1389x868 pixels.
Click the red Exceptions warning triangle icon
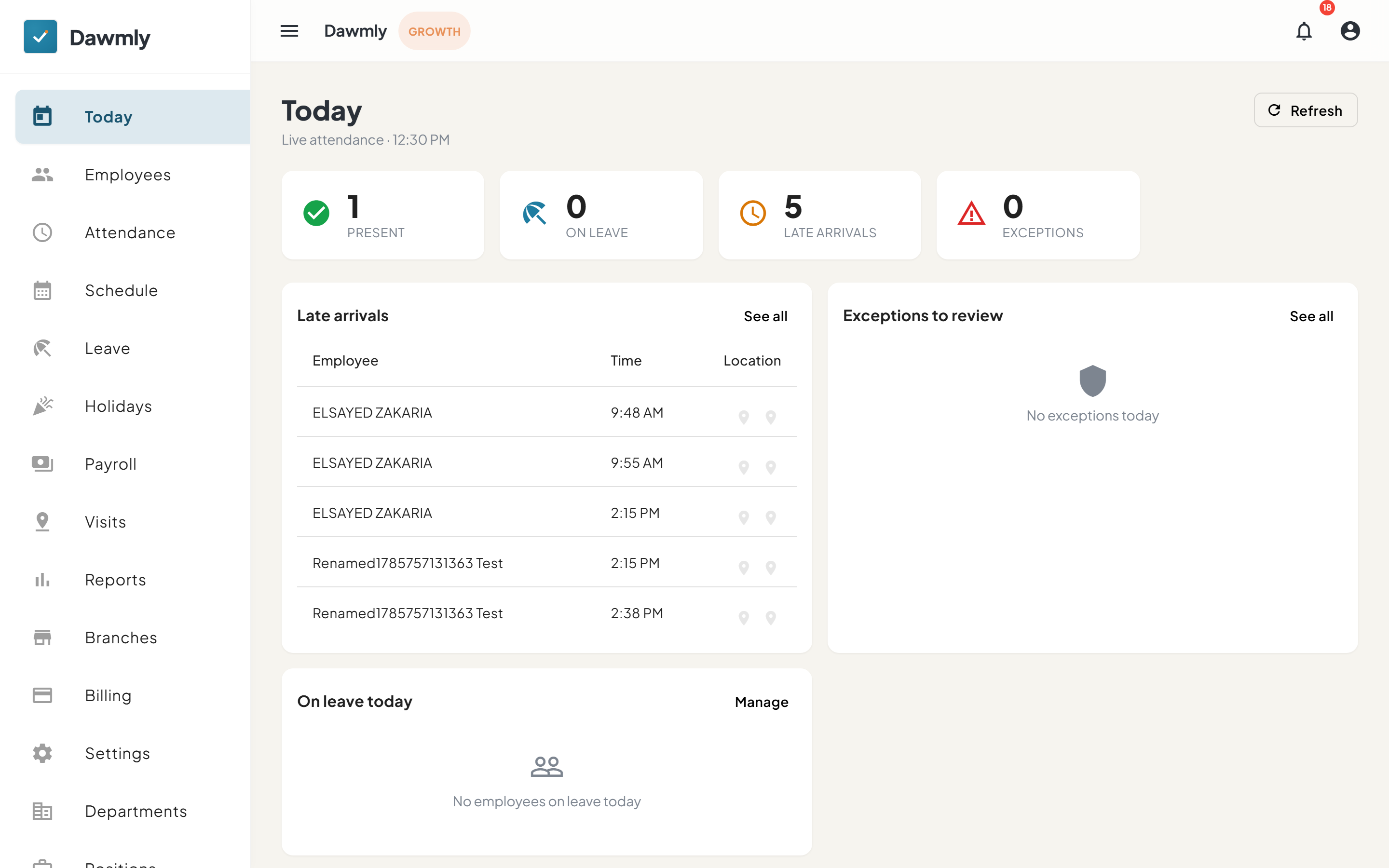972,214
